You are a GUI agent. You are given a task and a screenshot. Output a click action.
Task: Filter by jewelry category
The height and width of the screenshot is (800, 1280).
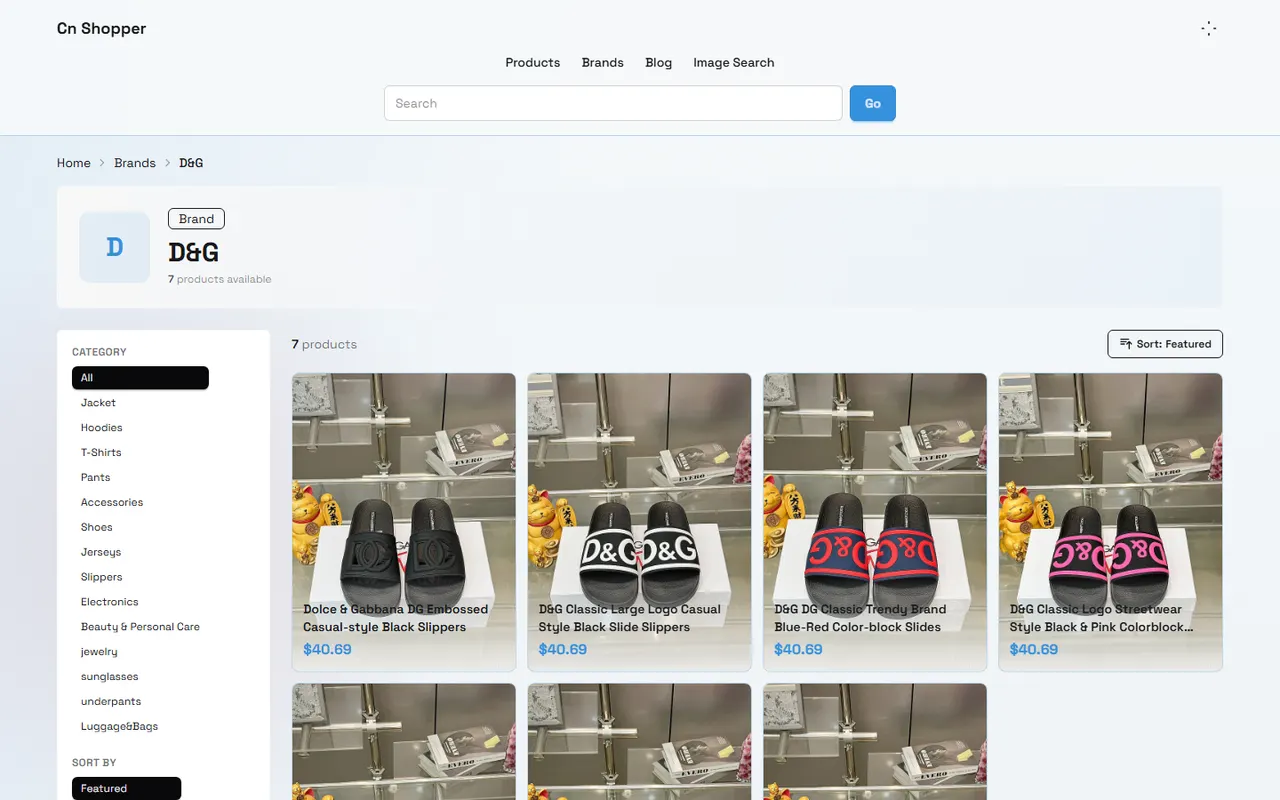[x=99, y=653]
